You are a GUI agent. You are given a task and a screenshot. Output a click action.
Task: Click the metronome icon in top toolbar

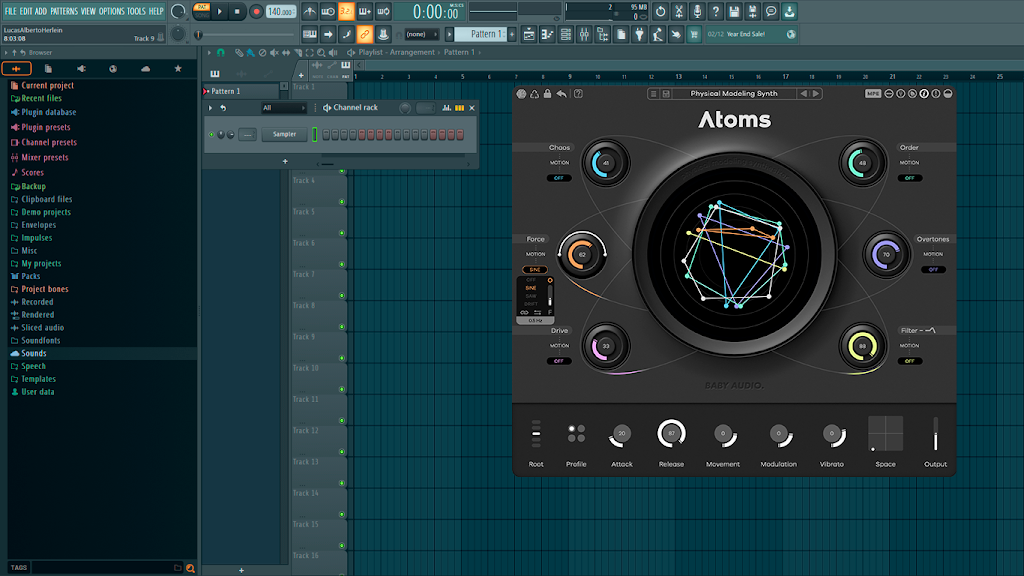[310, 11]
